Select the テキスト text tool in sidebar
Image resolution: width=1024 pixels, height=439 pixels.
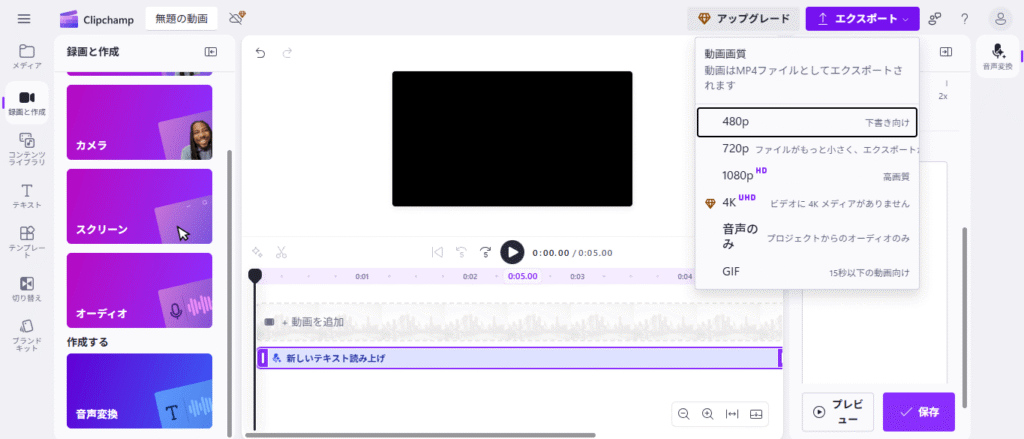pyautogui.click(x=26, y=195)
